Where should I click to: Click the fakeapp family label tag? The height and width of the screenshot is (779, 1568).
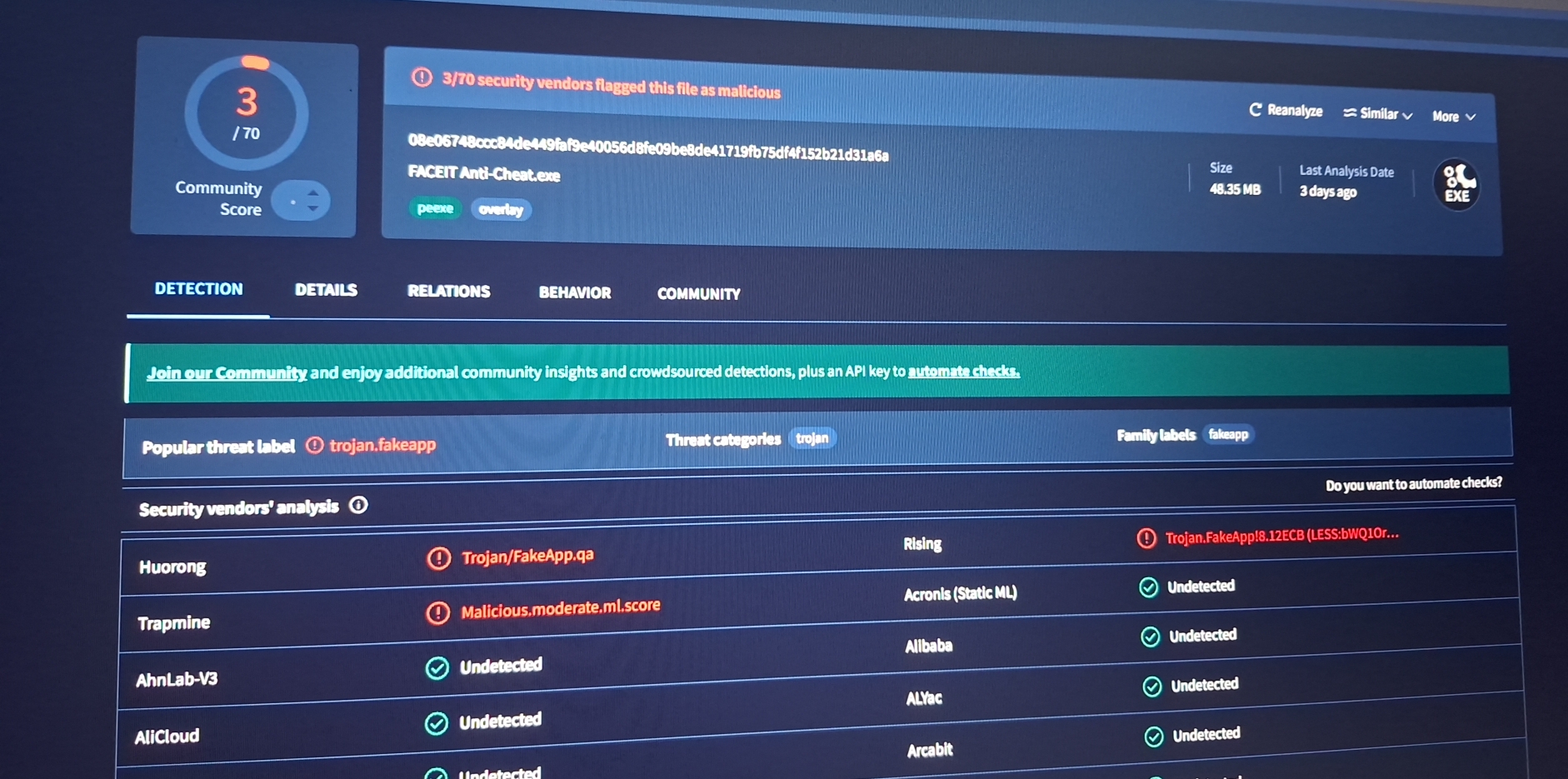(1229, 434)
